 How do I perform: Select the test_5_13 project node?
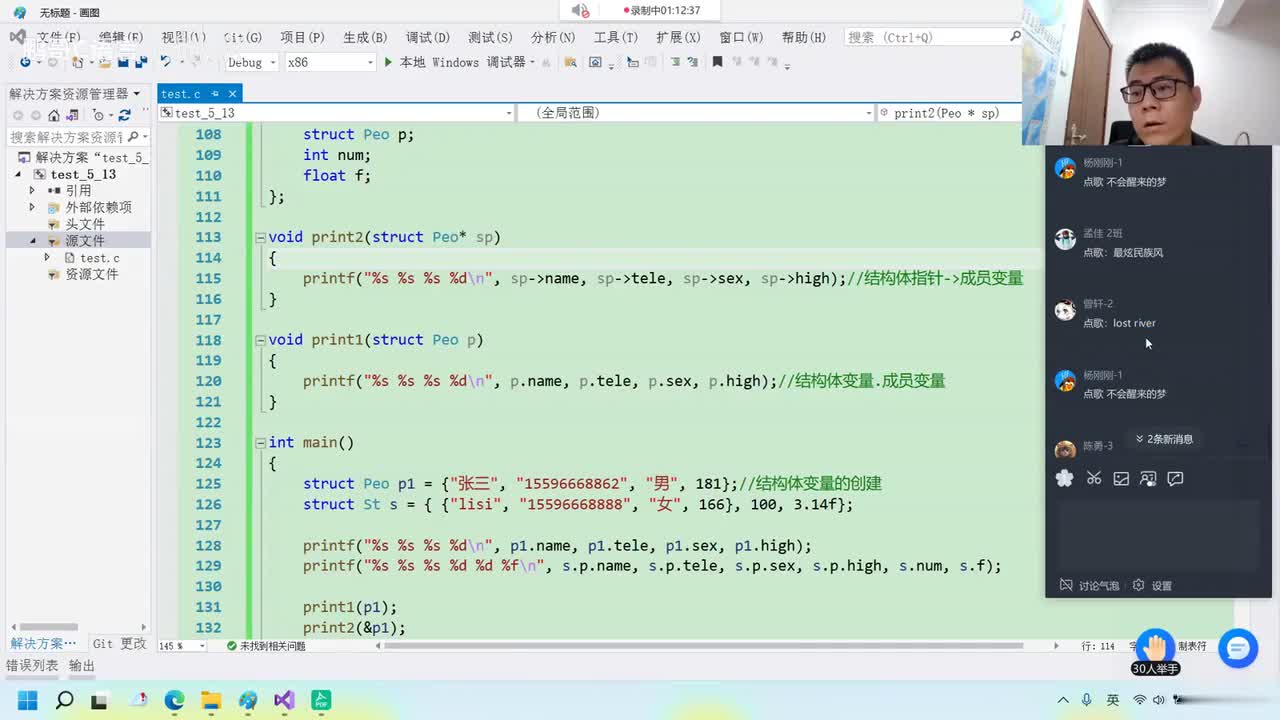[83, 174]
